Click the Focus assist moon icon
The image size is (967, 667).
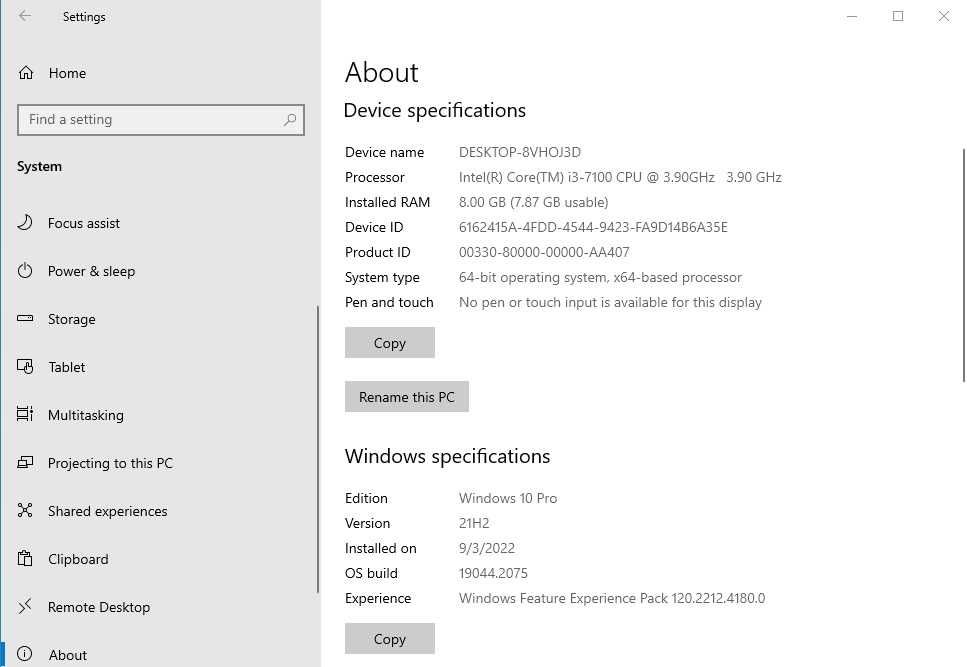click(x=25, y=223)
